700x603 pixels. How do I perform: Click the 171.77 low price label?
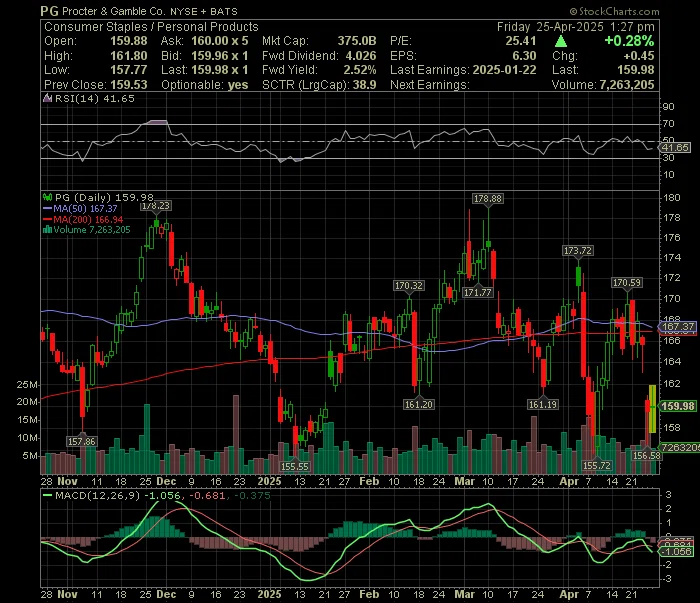[478, 293]
